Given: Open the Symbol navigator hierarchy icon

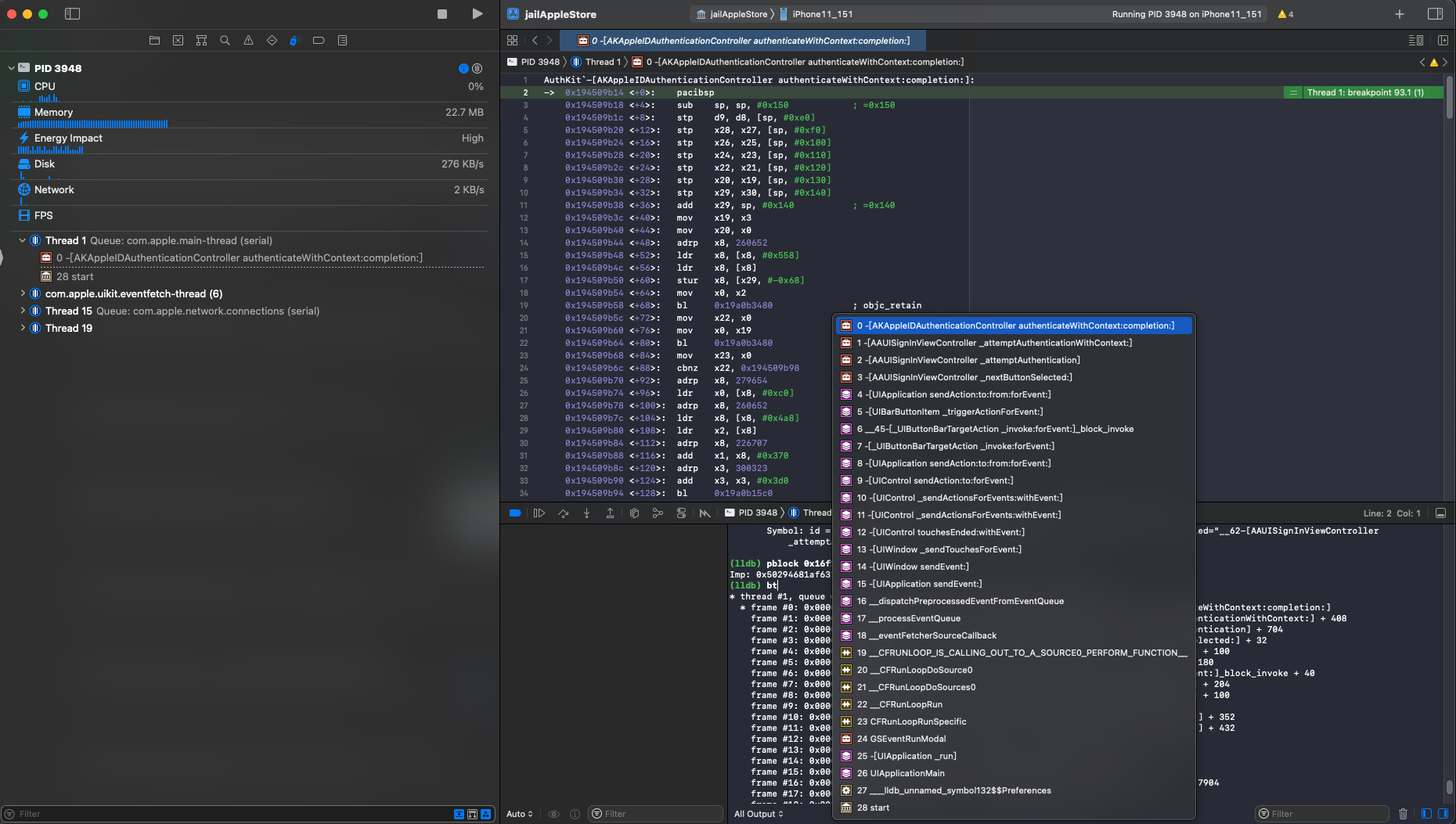Looking at the screenshot, I should [201, 41].
